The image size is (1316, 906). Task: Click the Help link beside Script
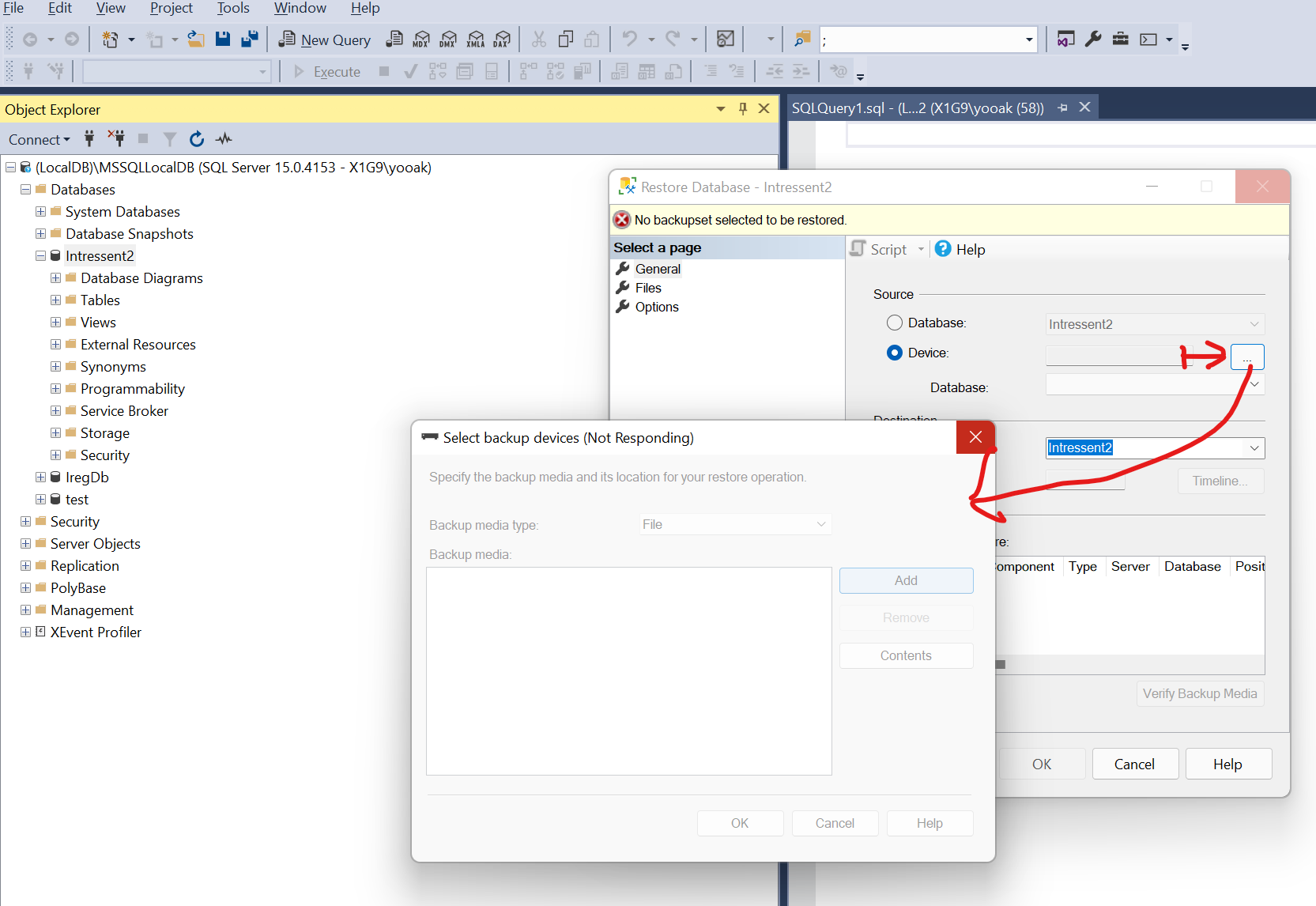tap(960, 249)
